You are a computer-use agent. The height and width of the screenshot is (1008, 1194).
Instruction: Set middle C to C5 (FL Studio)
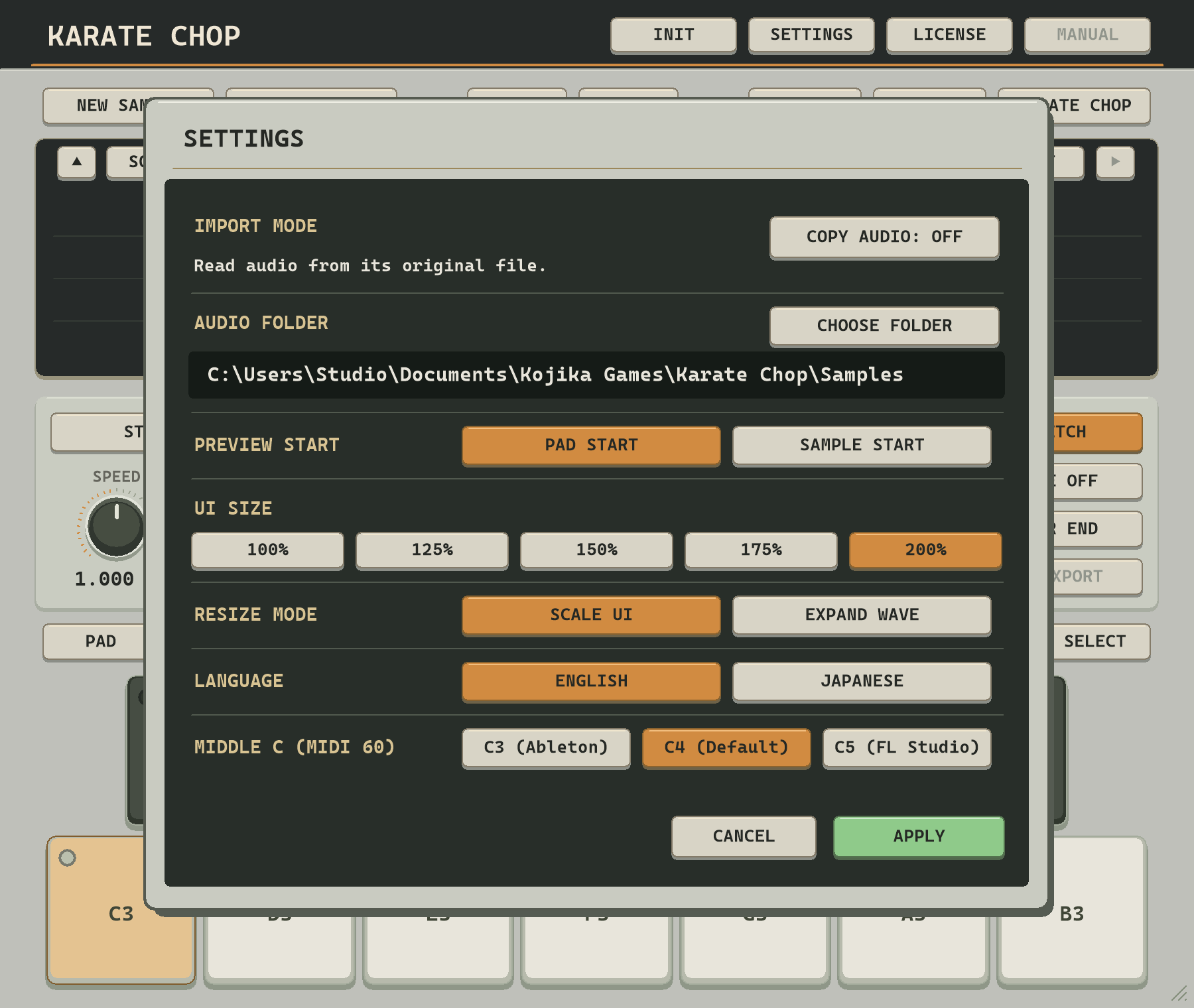(x=907, y=748)
